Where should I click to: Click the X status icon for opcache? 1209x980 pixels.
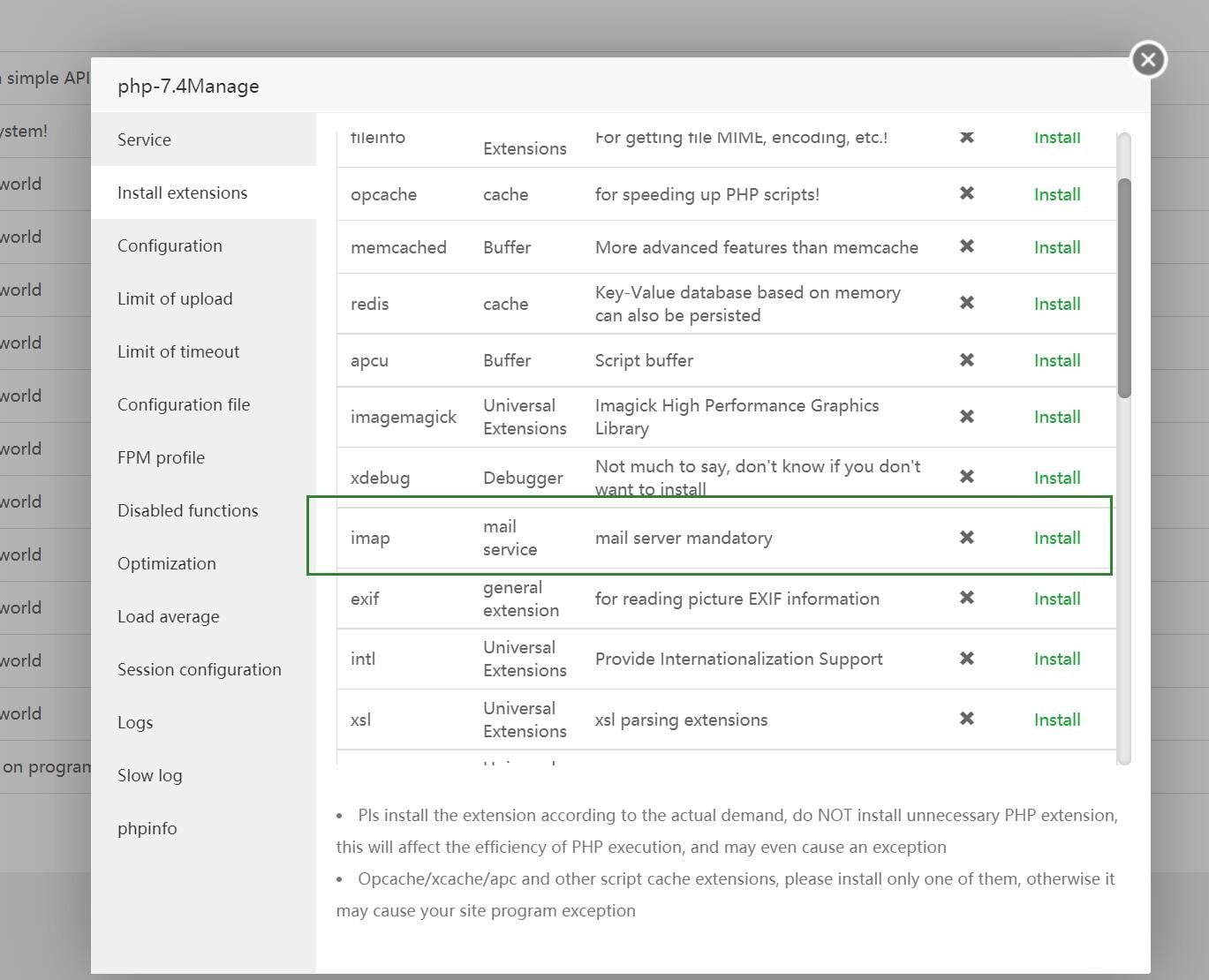967,193
